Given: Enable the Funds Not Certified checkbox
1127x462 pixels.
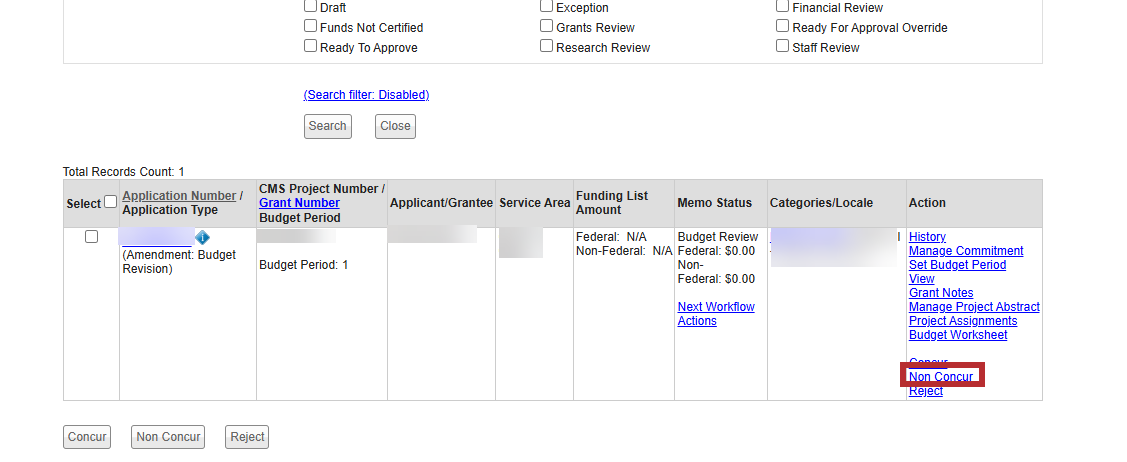Looking at the screenshot, I should [311, 26].
